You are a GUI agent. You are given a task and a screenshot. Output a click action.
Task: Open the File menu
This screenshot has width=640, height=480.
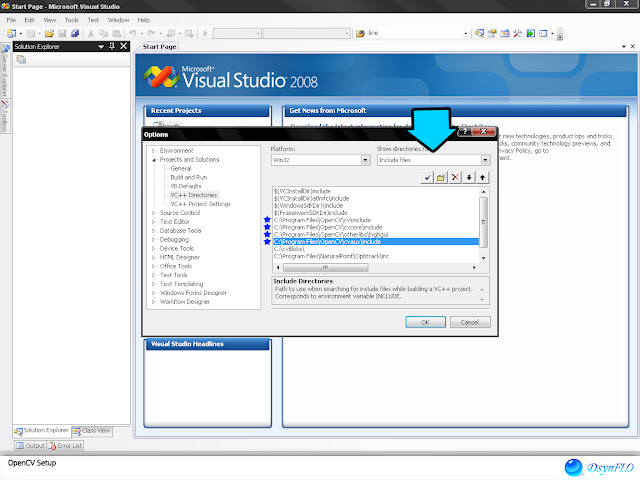(x=11, y=20)
